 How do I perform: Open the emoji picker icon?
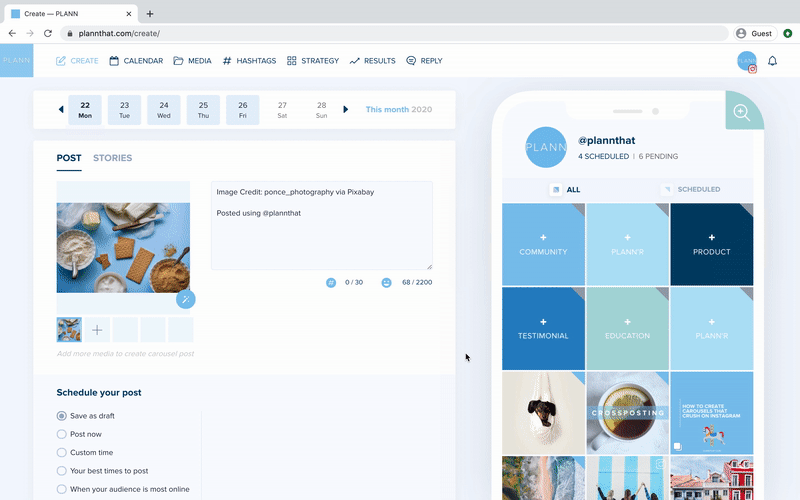click(386, 283)
